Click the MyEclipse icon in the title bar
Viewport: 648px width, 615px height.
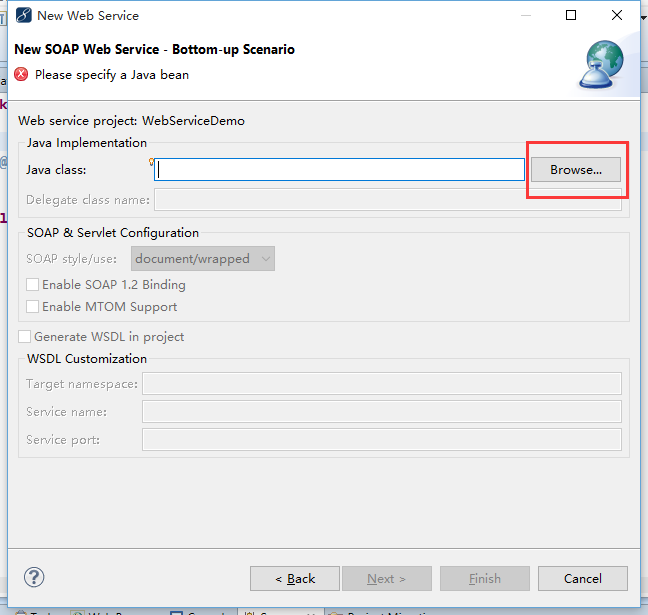coord(22,15)
